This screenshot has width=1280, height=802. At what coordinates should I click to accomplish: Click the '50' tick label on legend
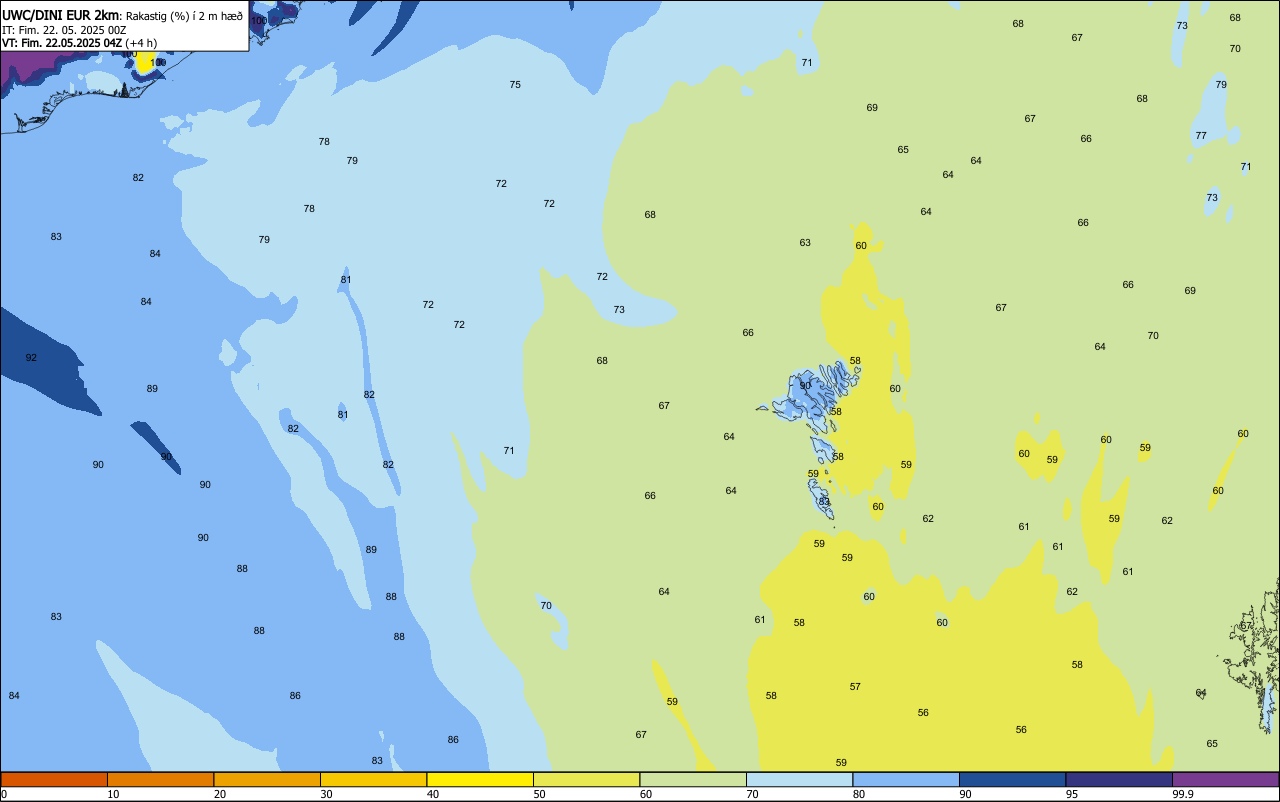coord(539,794)
